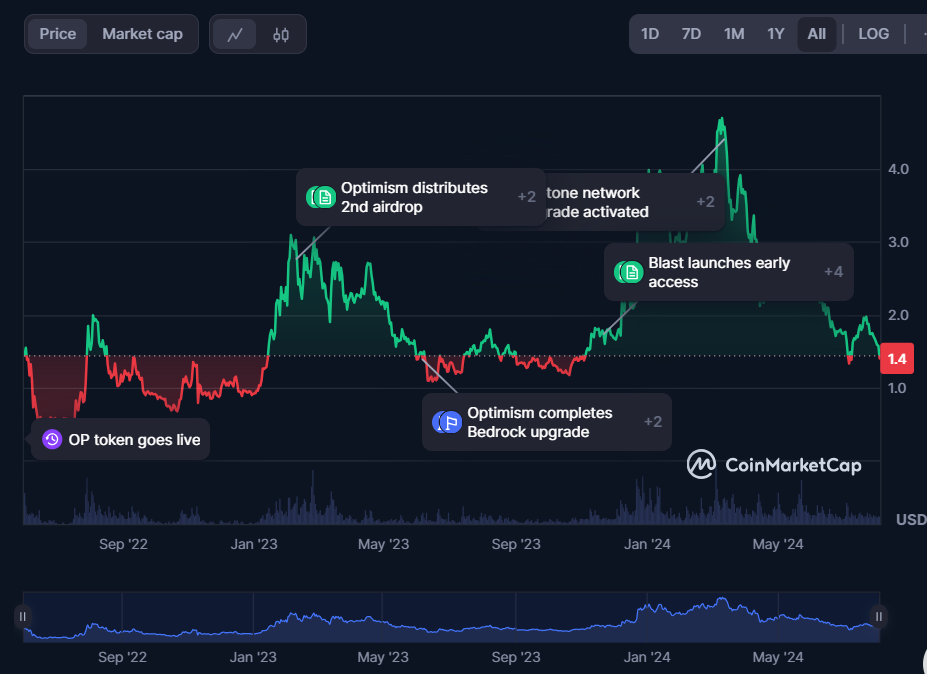Toggle LOG scale
The width and height of the screenshot is (927, 674).
pos(873,34)
